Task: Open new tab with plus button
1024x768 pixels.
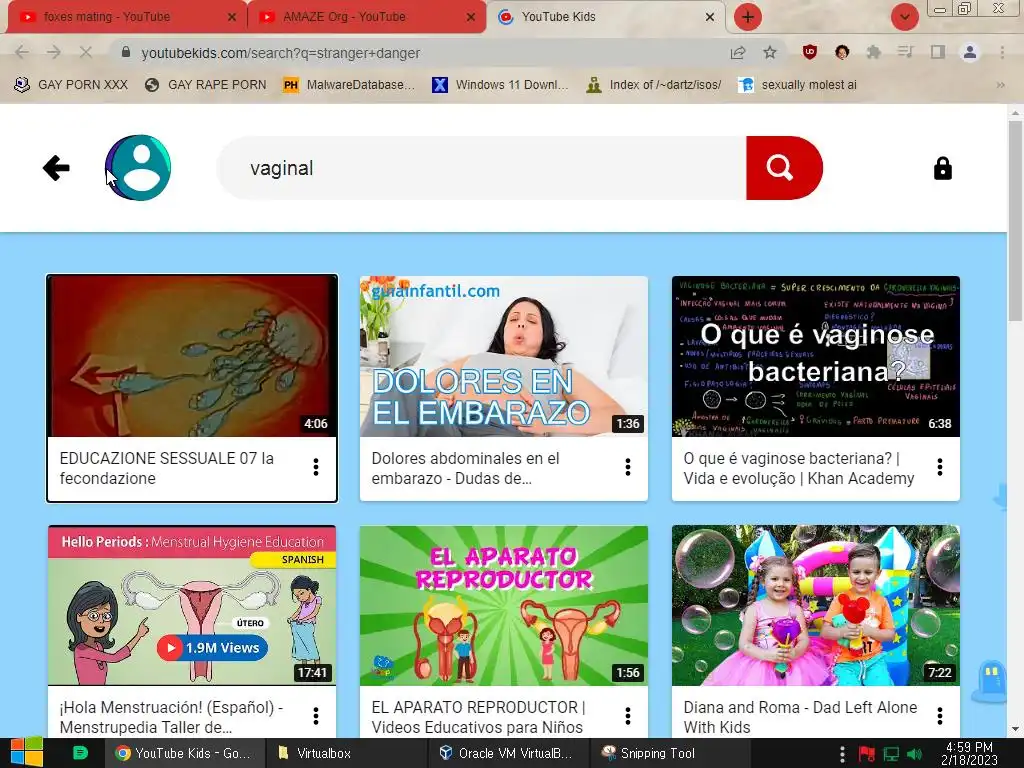Action: 748,17
